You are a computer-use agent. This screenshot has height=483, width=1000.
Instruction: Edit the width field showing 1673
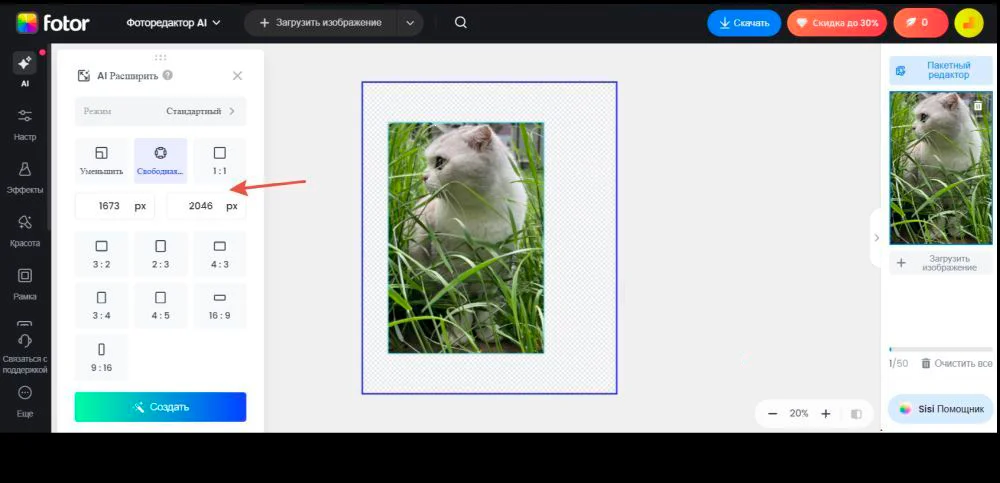(x=115, y=206)
